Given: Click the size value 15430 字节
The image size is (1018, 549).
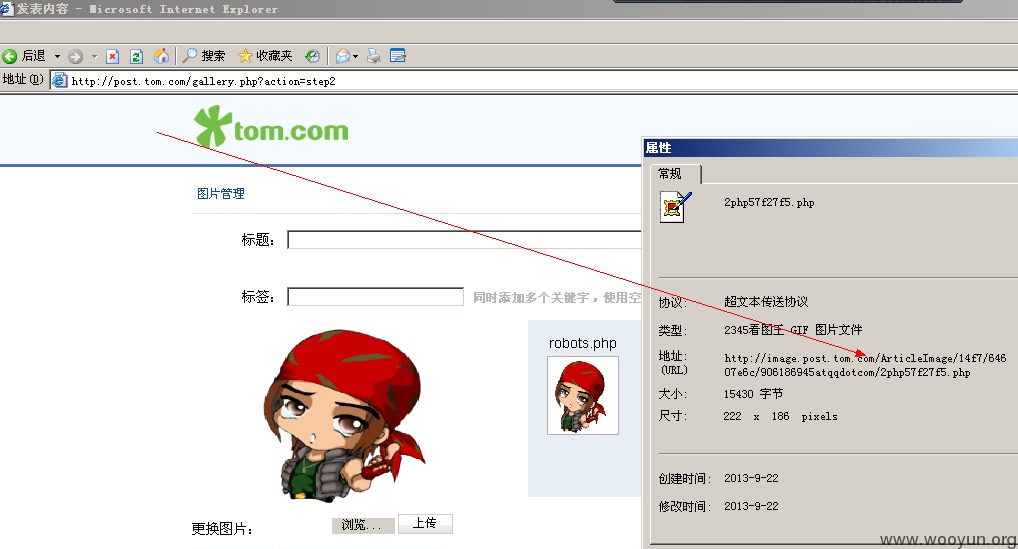Looking at the screenshot, I should (x=753, y=394).
